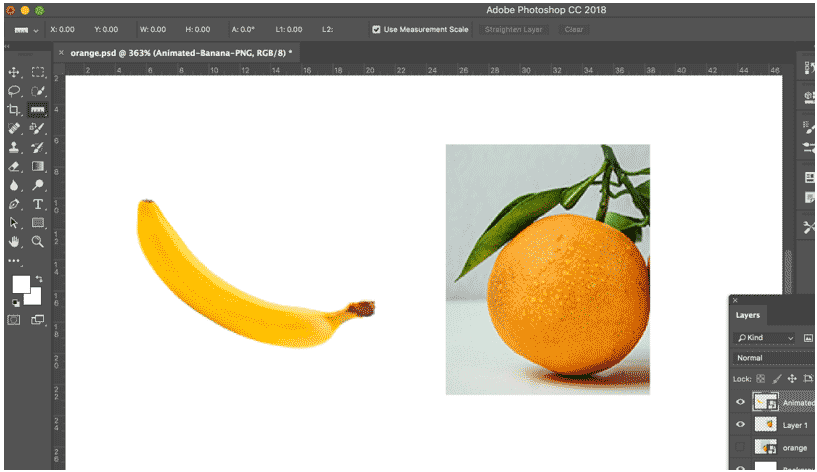This screenshot has height=472, width=817.
Task: Open the 3D panel cube icon
Action: click(x=809, y=96)
